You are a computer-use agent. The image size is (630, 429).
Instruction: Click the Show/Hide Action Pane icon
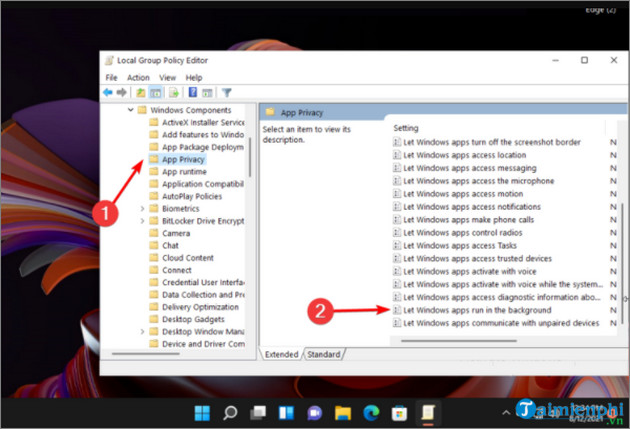(x=207, y=93)
